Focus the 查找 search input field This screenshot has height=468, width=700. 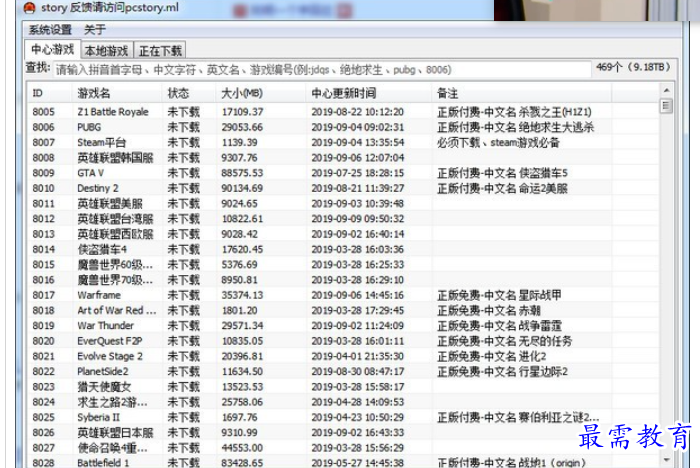coord(322,70)
